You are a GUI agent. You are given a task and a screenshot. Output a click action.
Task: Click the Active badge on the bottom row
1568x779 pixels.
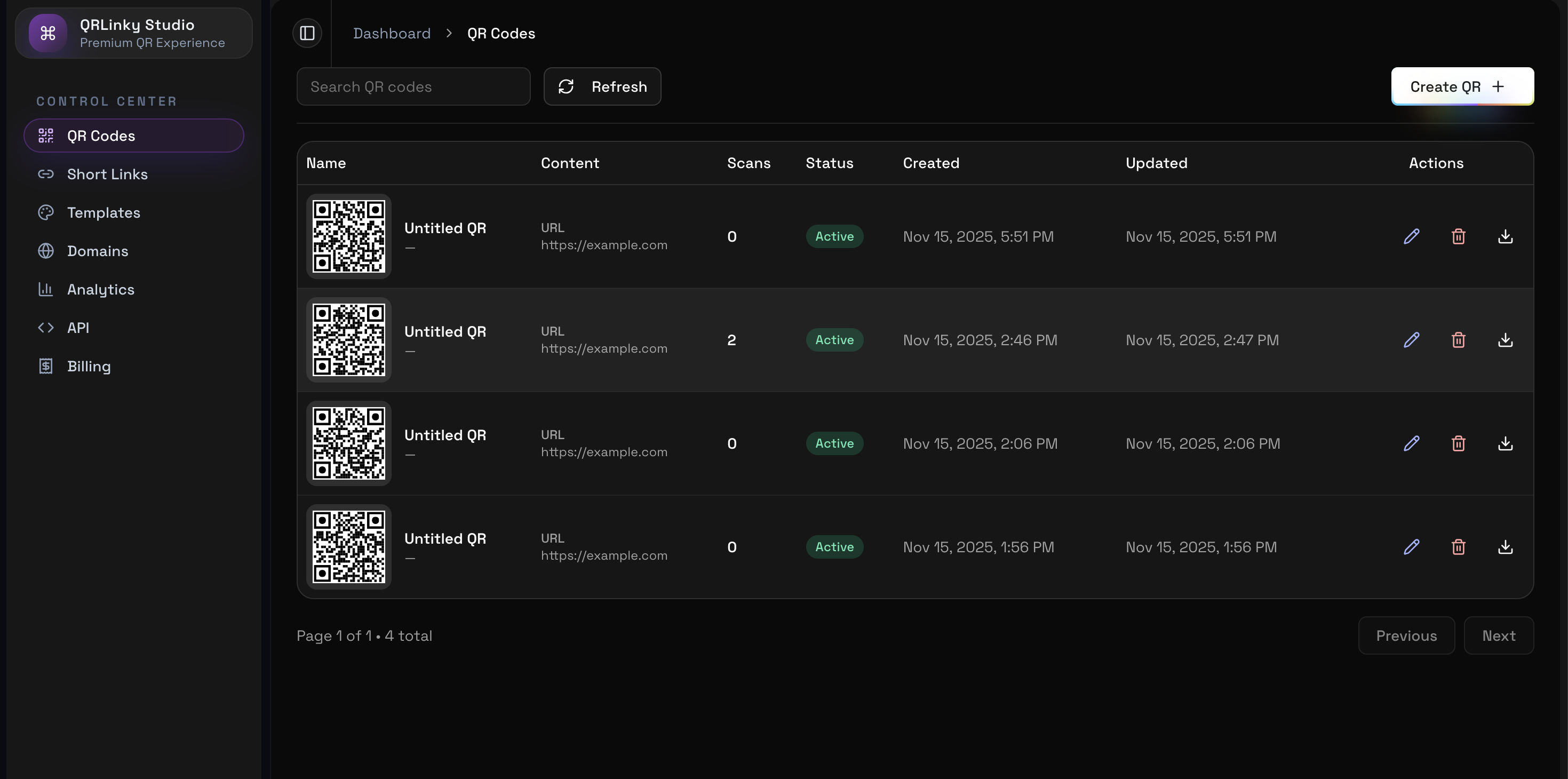[x=834, y=546]
